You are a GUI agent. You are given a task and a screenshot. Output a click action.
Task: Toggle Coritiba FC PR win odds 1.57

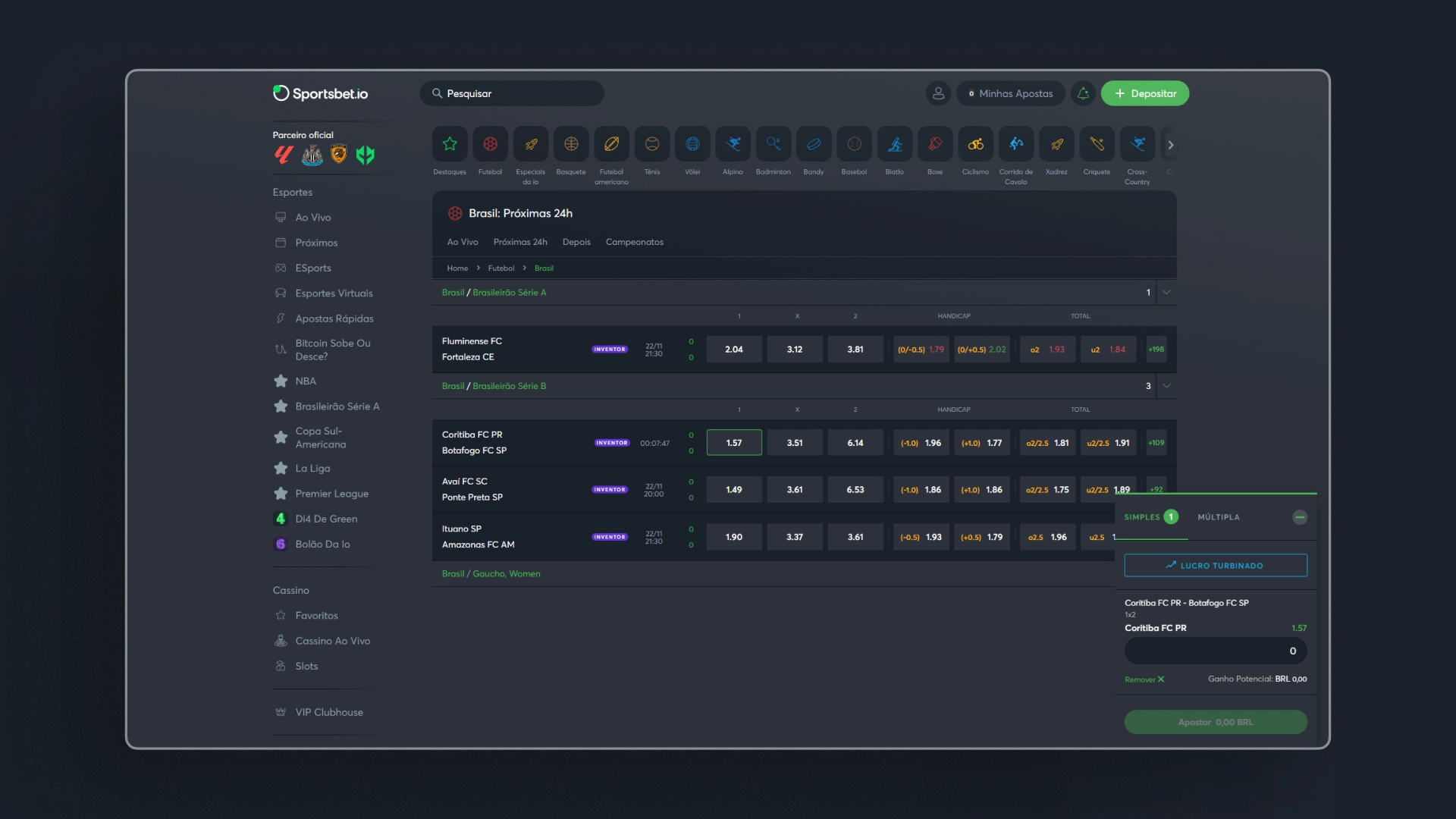pyautogui.click(x=734, y=443)
